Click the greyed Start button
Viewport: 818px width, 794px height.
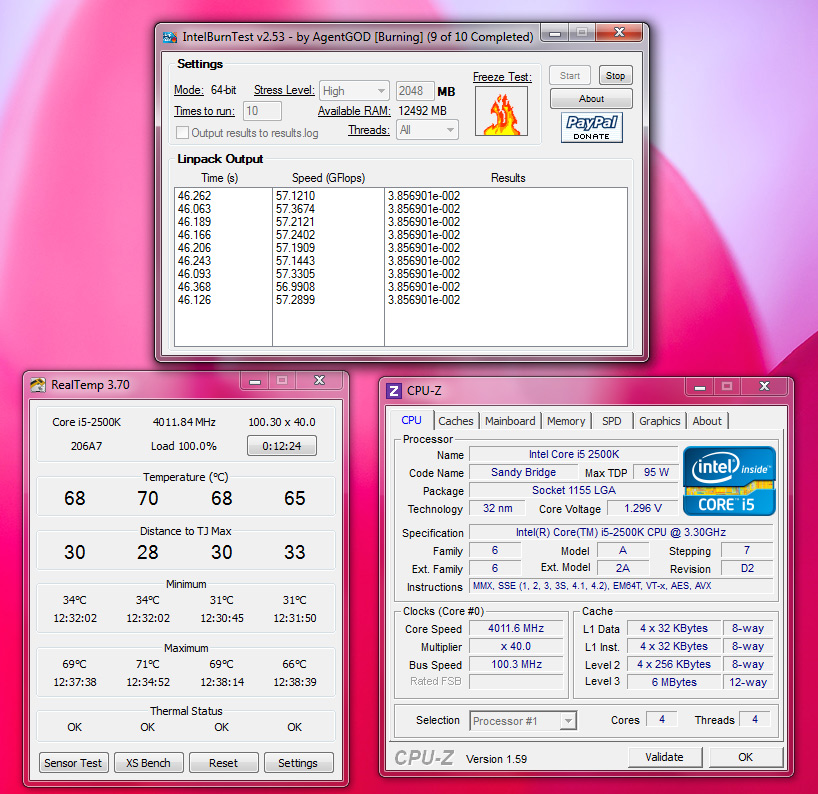tap(570, 76)
